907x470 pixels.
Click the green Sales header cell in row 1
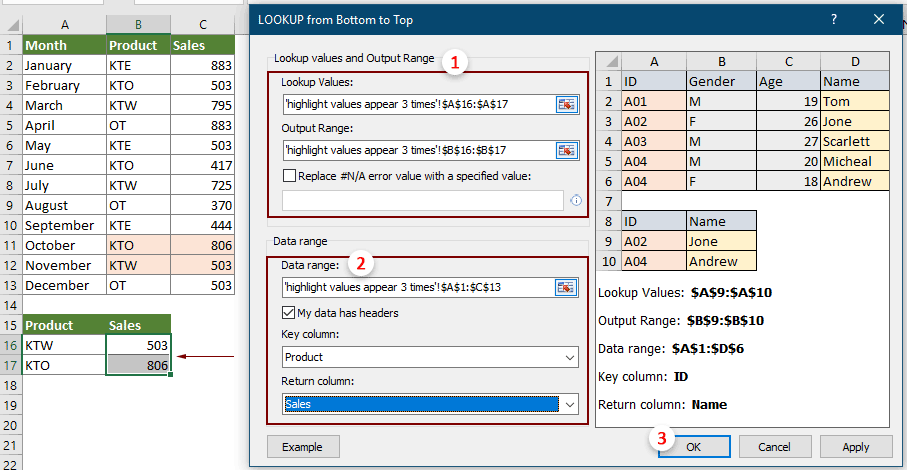(202, 45)
